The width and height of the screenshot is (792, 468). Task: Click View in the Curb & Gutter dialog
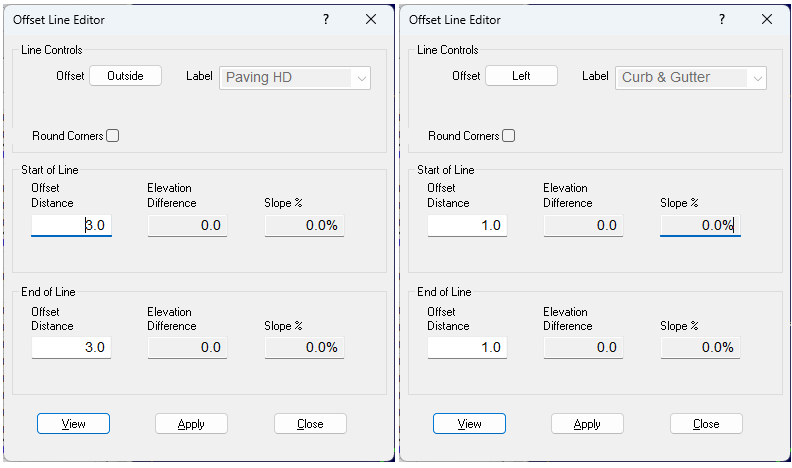(469, 424)
